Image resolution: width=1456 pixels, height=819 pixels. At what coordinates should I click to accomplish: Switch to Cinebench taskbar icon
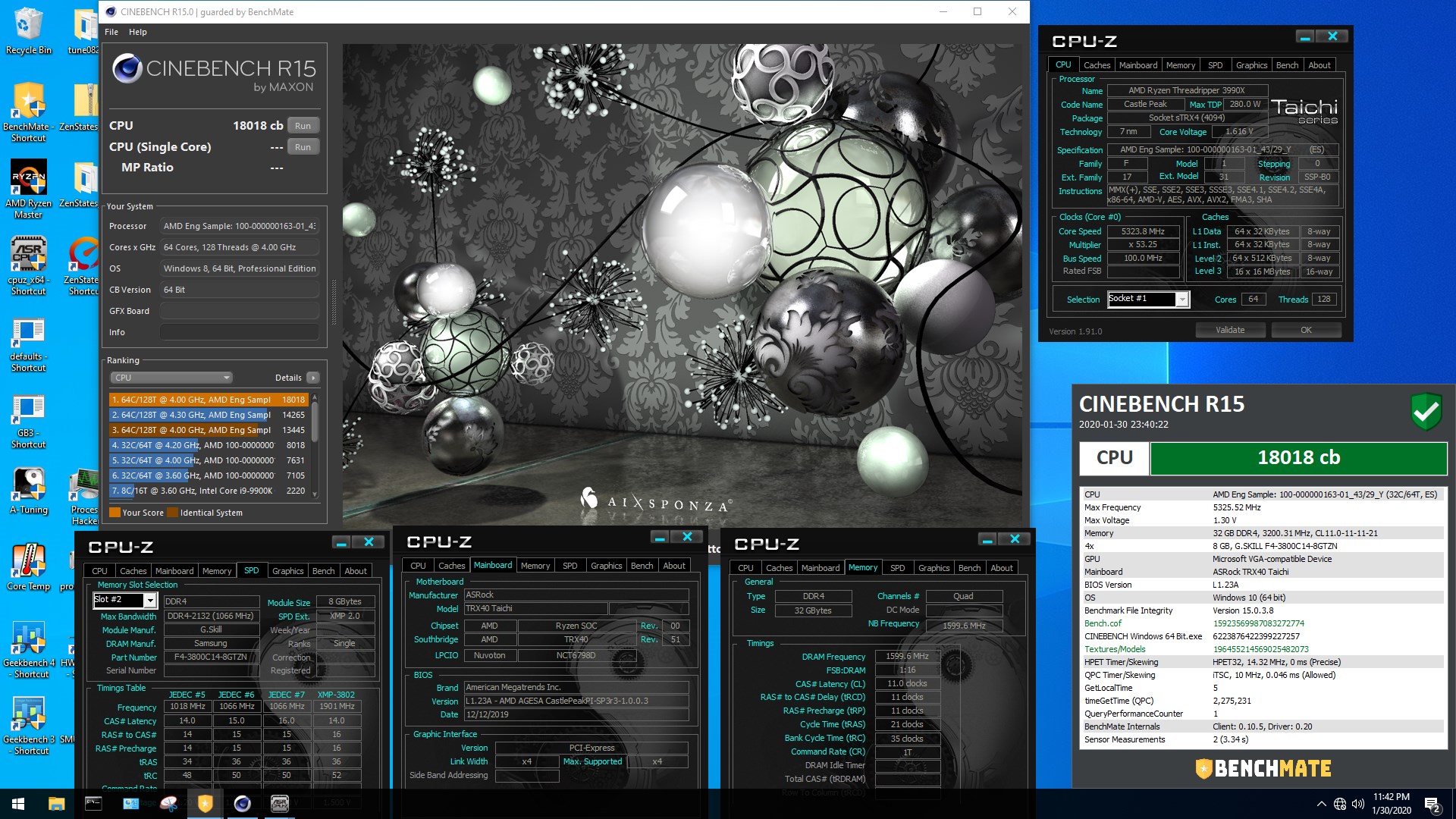(x=243, y=804)
